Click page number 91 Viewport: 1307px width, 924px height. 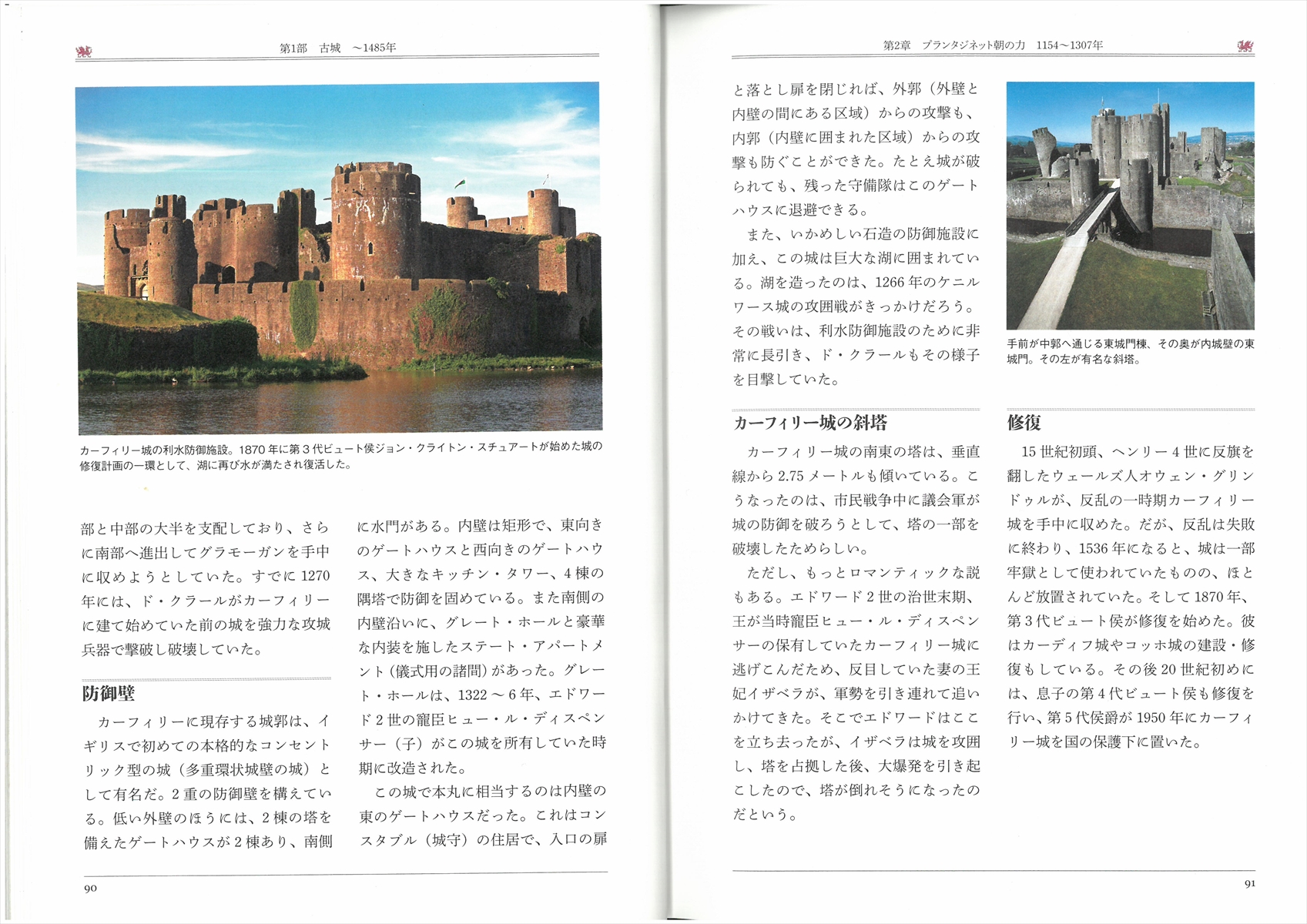point(1249,883)
